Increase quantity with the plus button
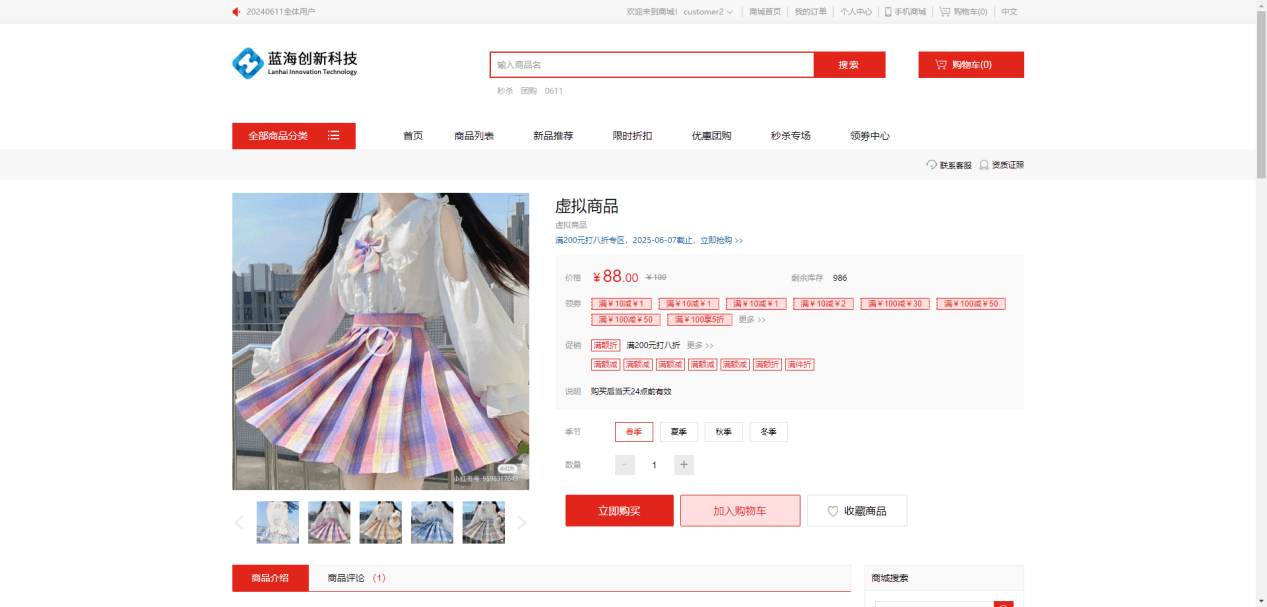Image resolution: width=1267 pixels, height=607 pixels. click(684, 465)
